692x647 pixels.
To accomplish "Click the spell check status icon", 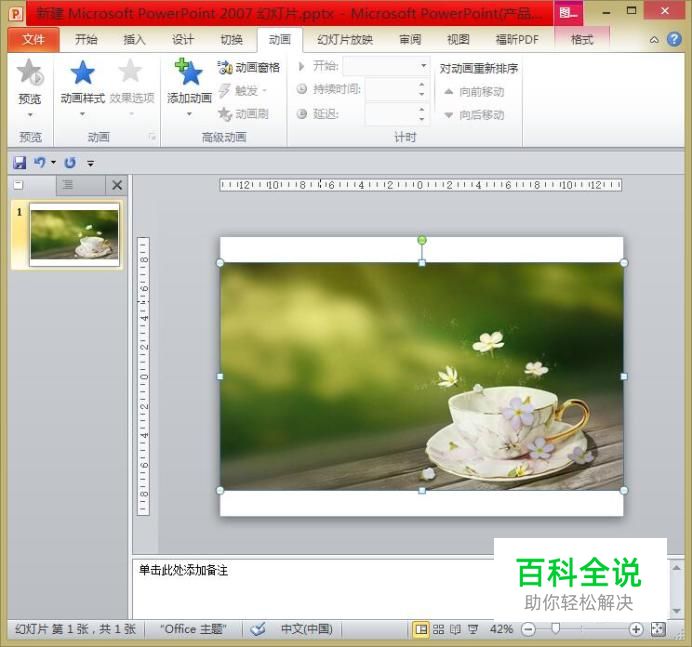I will click(x=258, y=628).
